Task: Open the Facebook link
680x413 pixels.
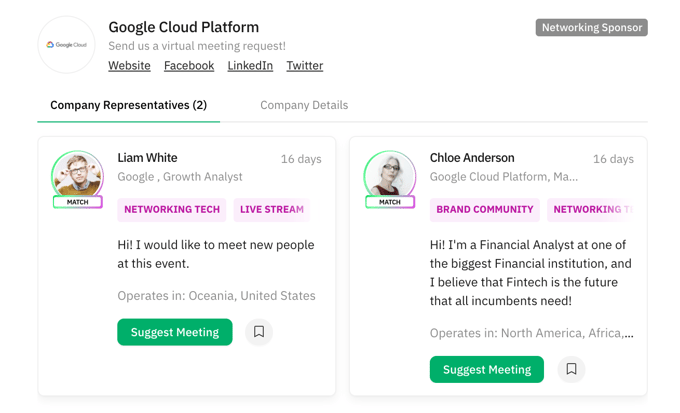Action: [189, 66]
